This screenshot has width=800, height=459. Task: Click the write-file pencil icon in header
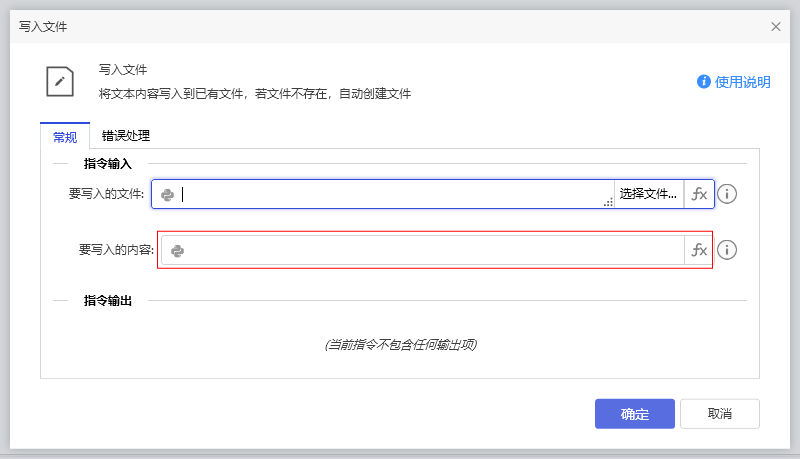[x=60, y=81]
